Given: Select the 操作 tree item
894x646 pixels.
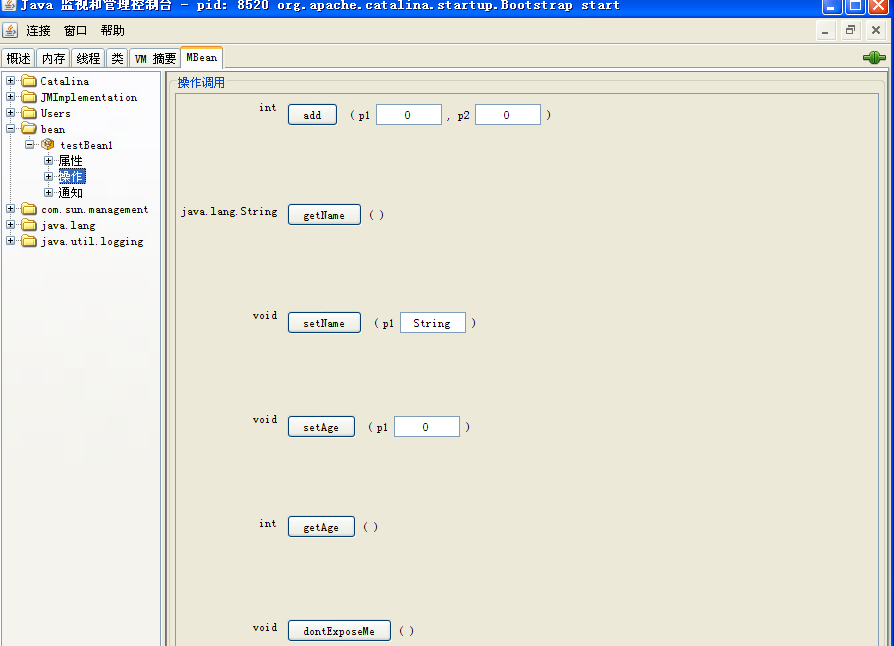Looking at the screenshot, I should point(72,177).
